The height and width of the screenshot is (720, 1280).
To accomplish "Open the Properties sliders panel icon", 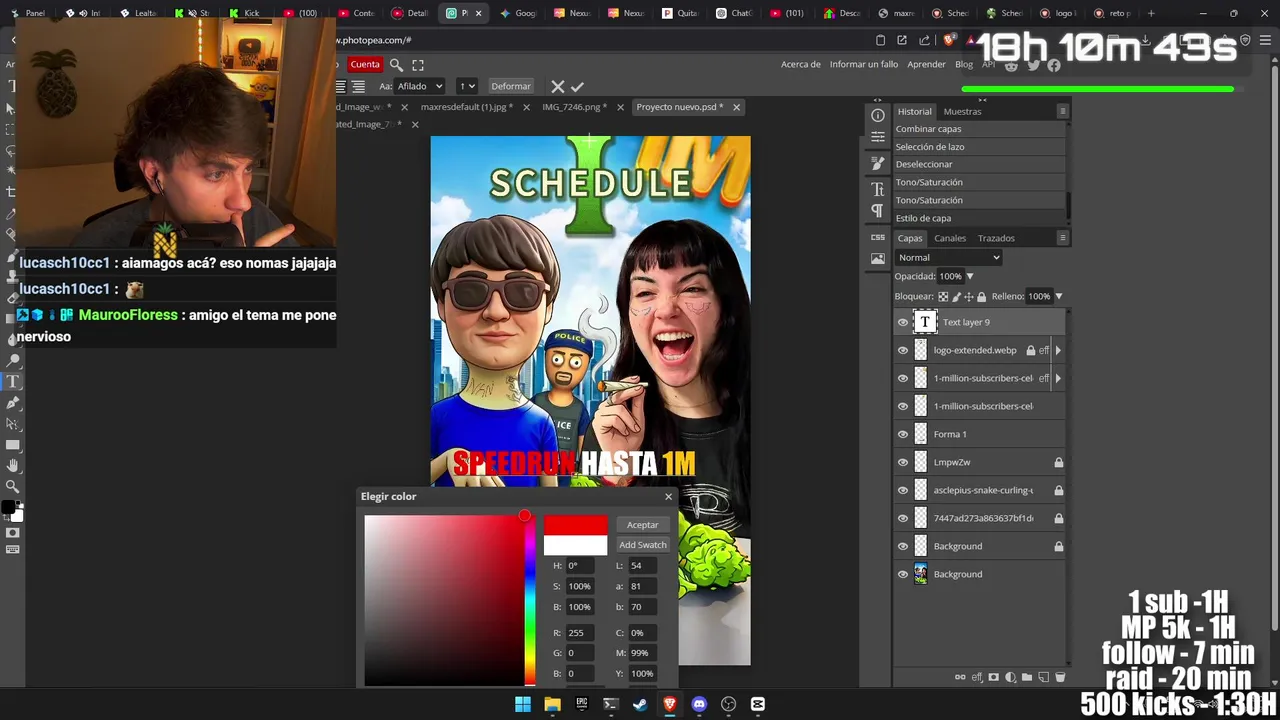I will 878,137.
